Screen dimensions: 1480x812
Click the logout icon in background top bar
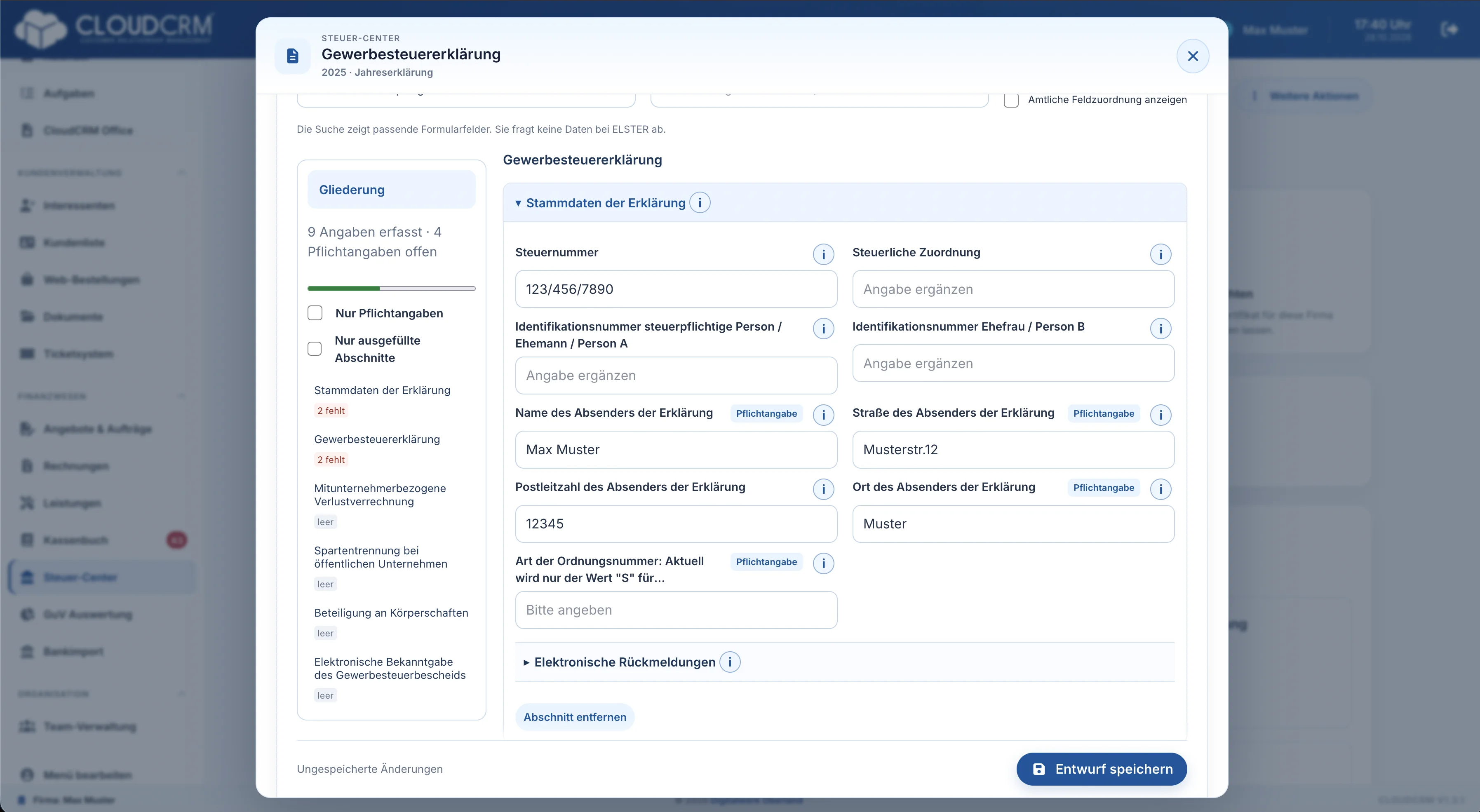(x=1449, y=29)
